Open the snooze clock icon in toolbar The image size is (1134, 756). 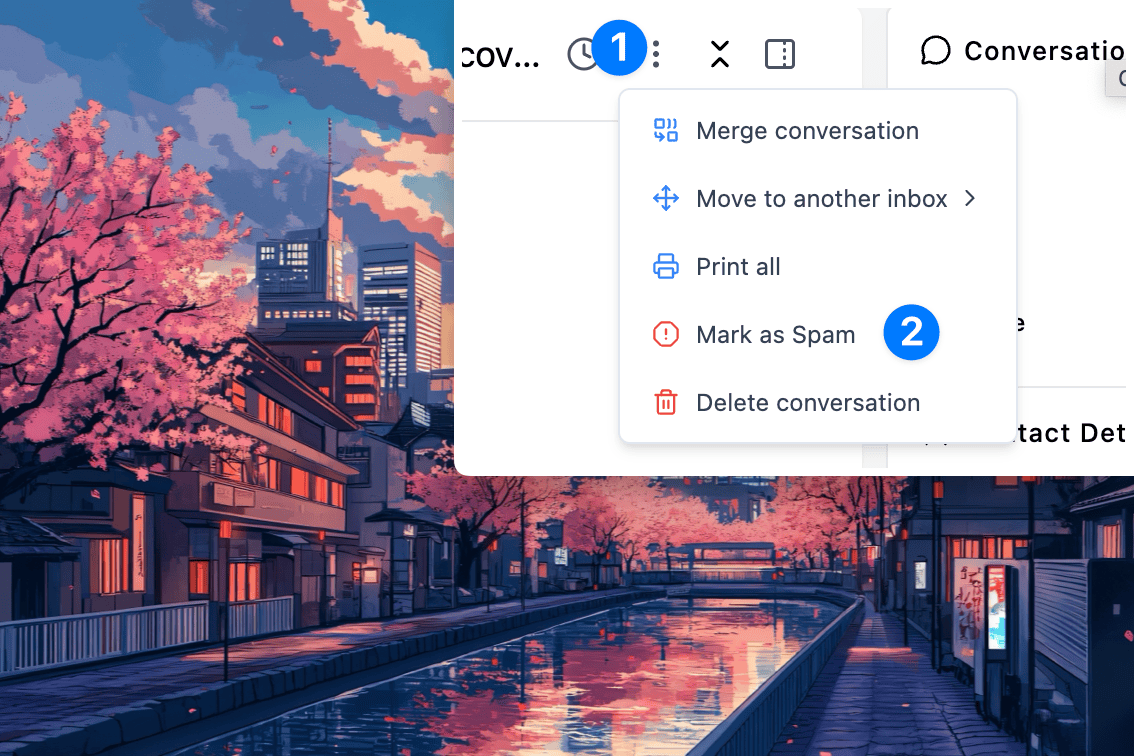pyautogui.click(x=583, y=54)
